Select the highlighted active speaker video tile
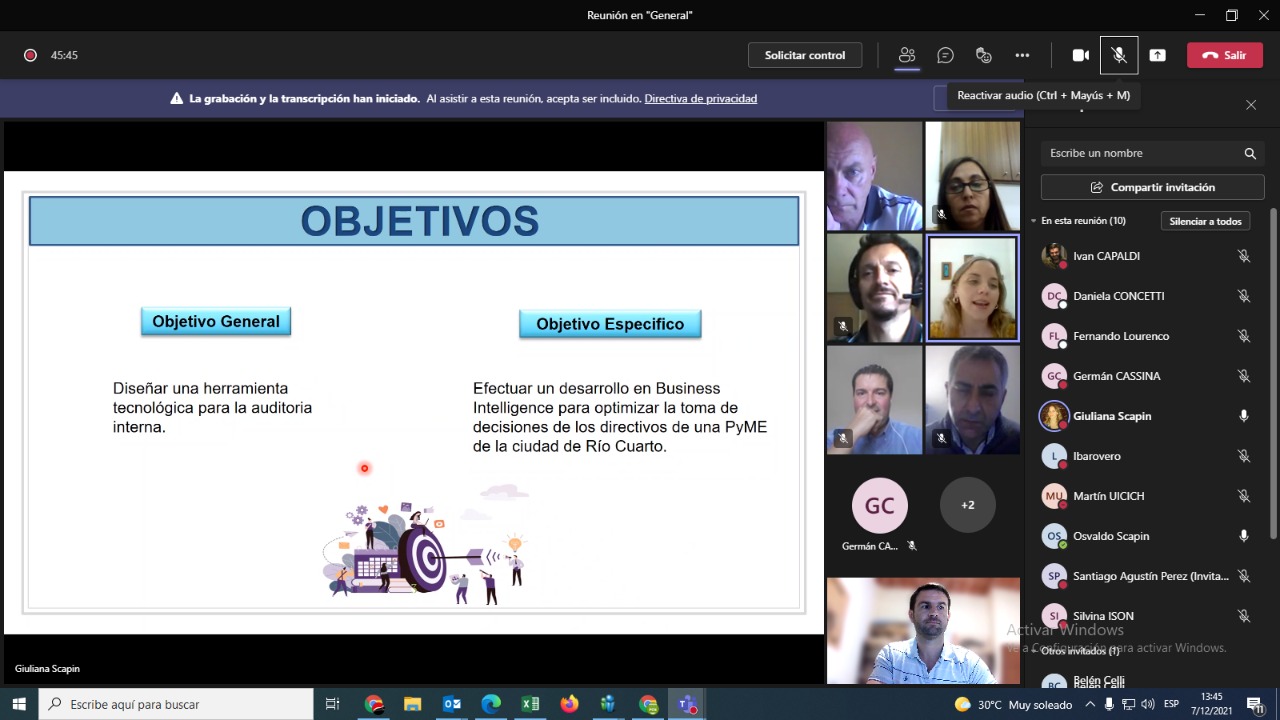This screenshot has height=720, width=1280. pyautogui.click(x=972, y=288)
